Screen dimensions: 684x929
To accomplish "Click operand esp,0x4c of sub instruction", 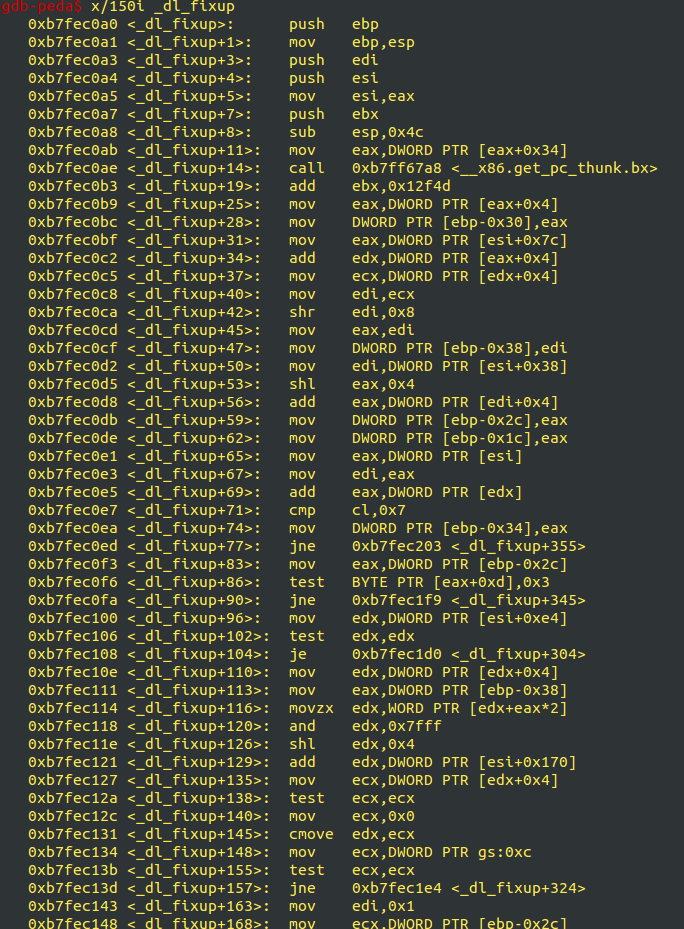I will 388,132.
